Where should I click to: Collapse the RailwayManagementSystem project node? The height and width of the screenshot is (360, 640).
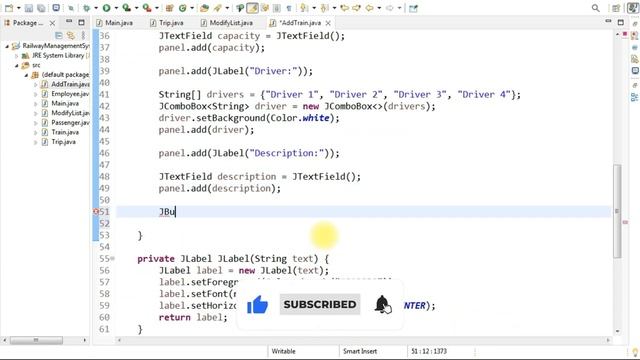(x=7, y=46)
